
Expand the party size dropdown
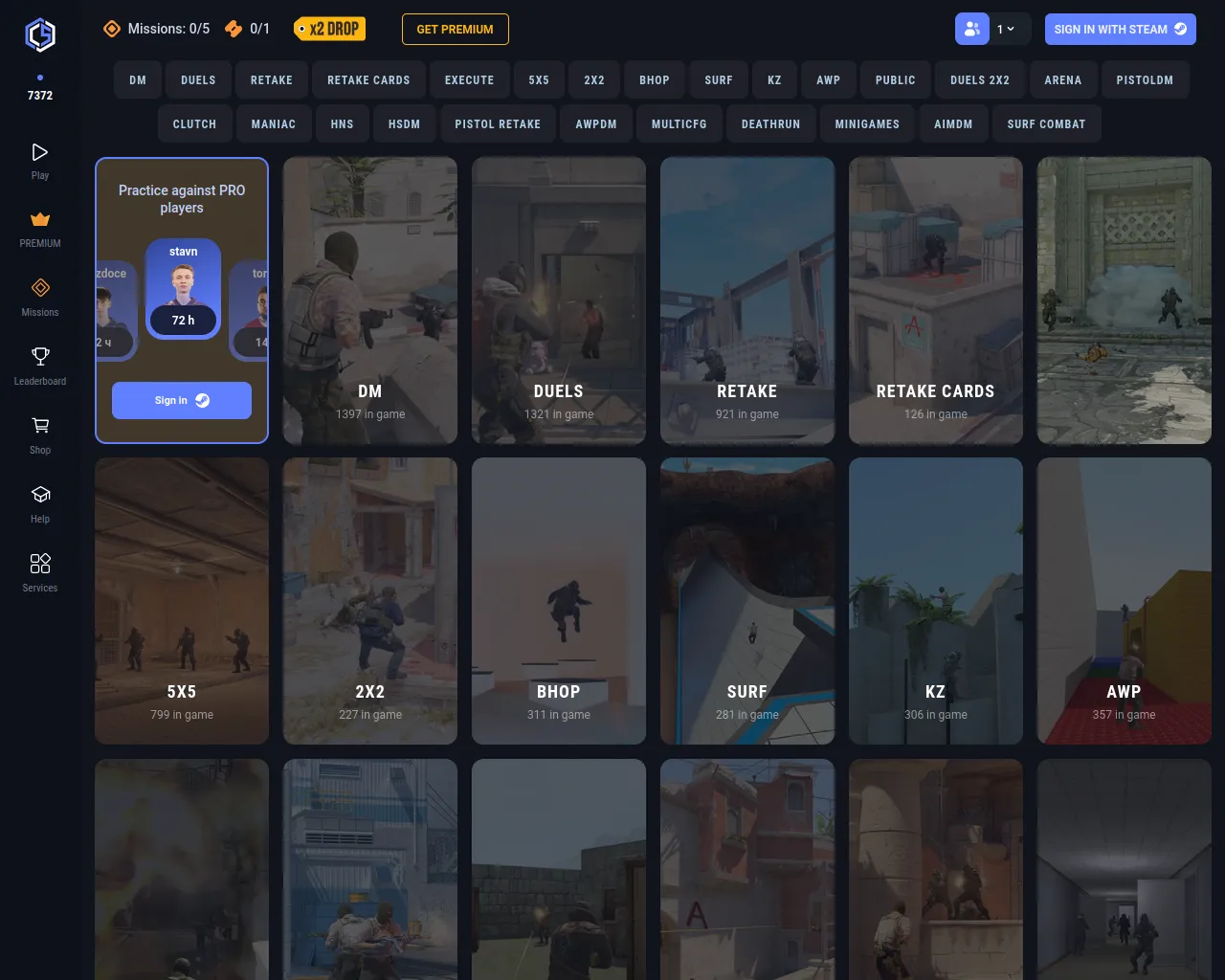tap(1007, 29)
